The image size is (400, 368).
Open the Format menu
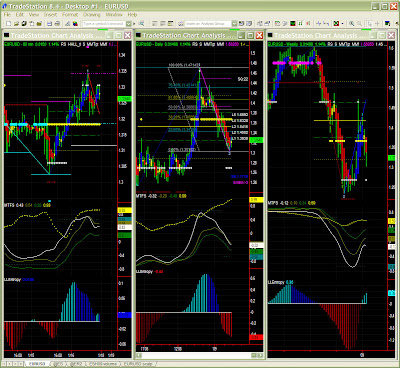(x=70, y=15)
